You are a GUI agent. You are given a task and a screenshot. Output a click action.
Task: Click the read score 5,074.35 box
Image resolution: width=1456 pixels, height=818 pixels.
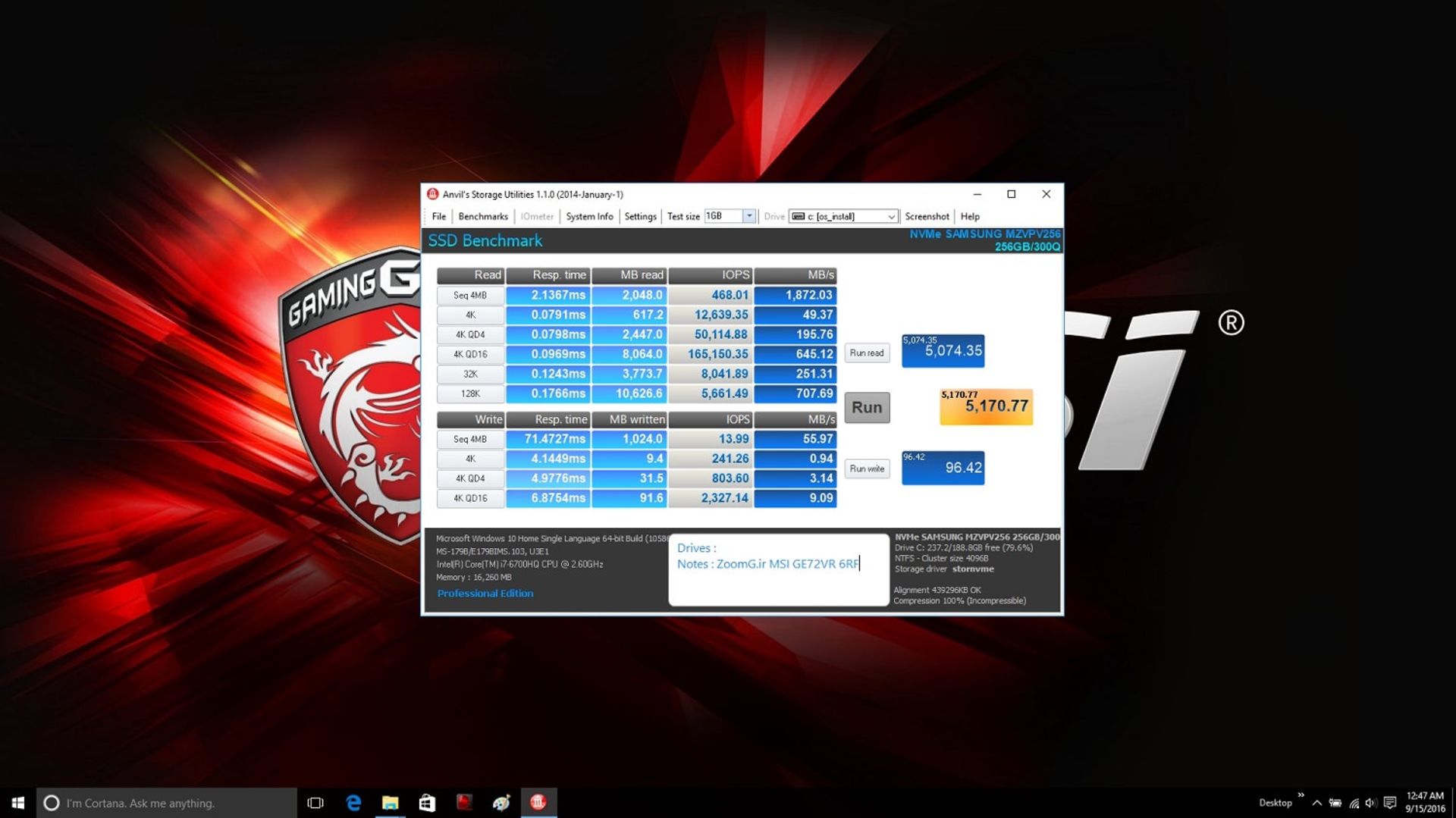(x=943, y=351)
